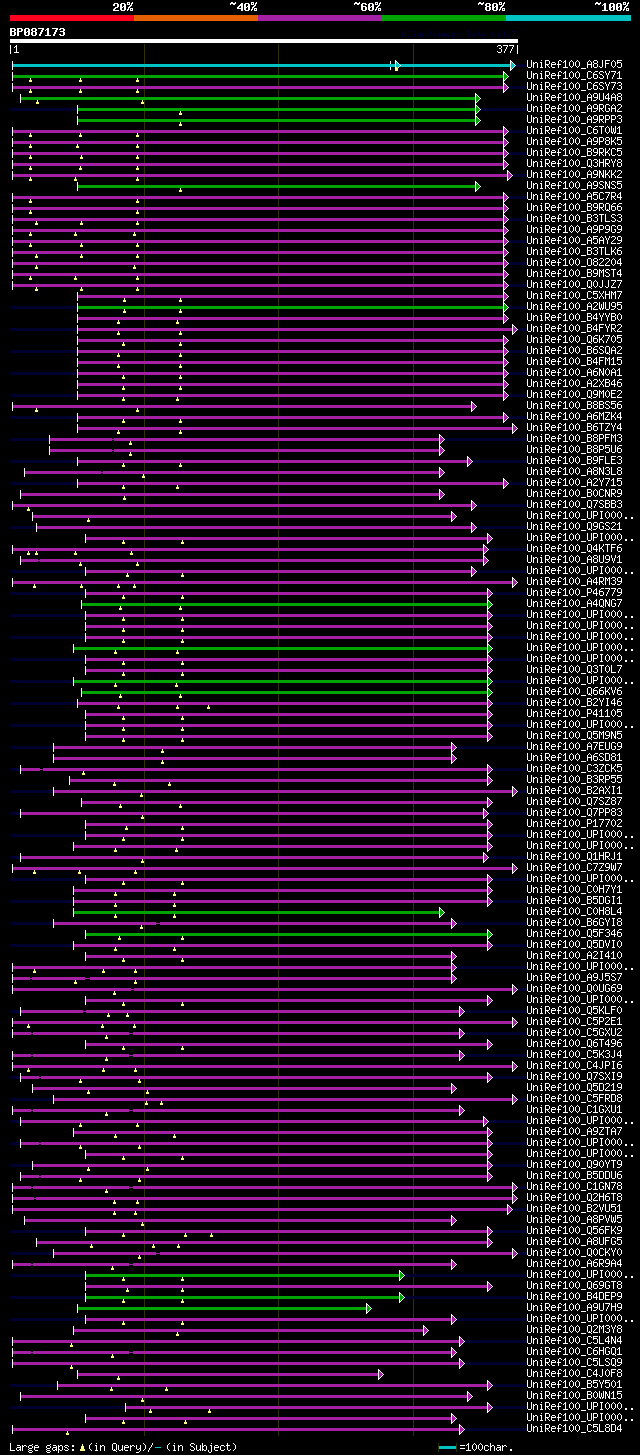Open hit UniRef100_B9RKC5

(574, 153)
